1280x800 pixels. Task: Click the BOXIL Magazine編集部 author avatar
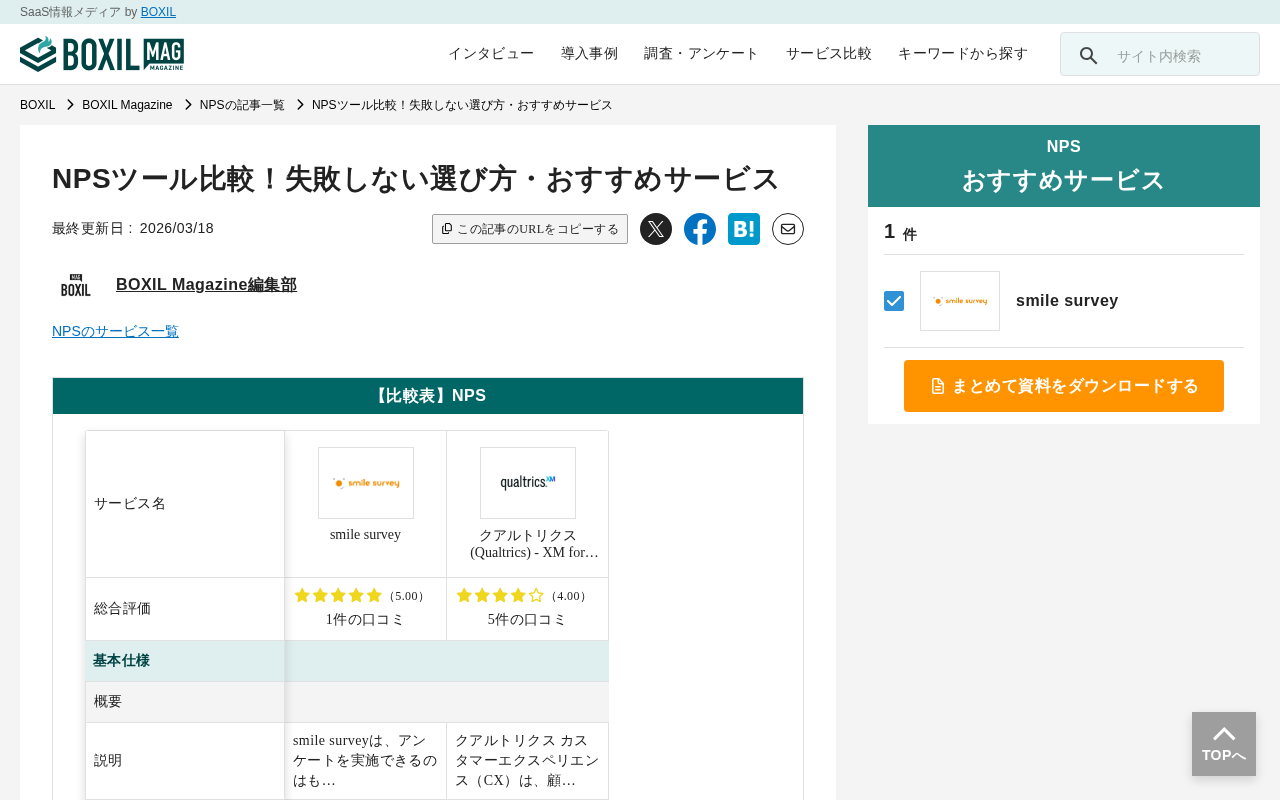(x=76, y=285)
